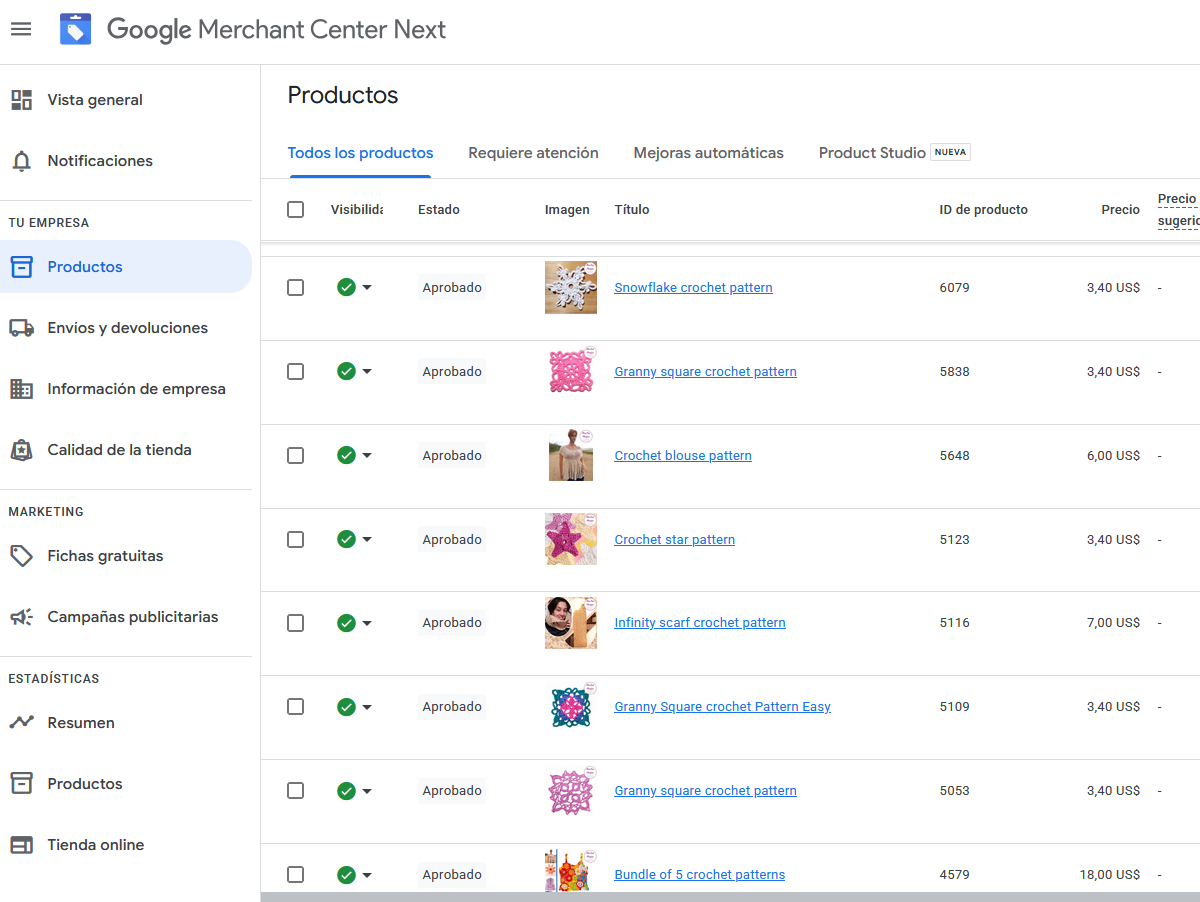Open the Bundle of 5 crochet patterns
This screenshot has height=902, width=1200.
click(x=699, y=874)
